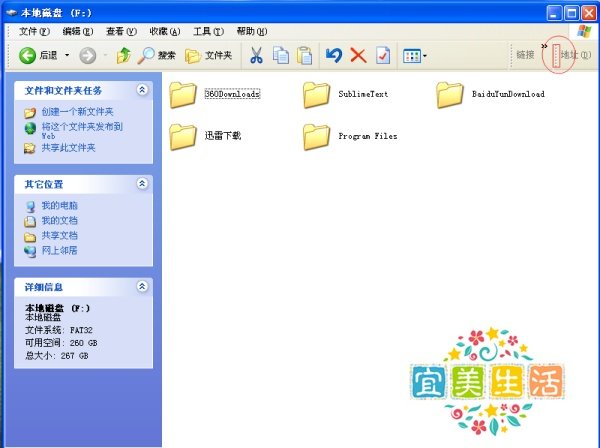Open the Edit menu
The width and height of the screenshot is (600, 448).
78,31
